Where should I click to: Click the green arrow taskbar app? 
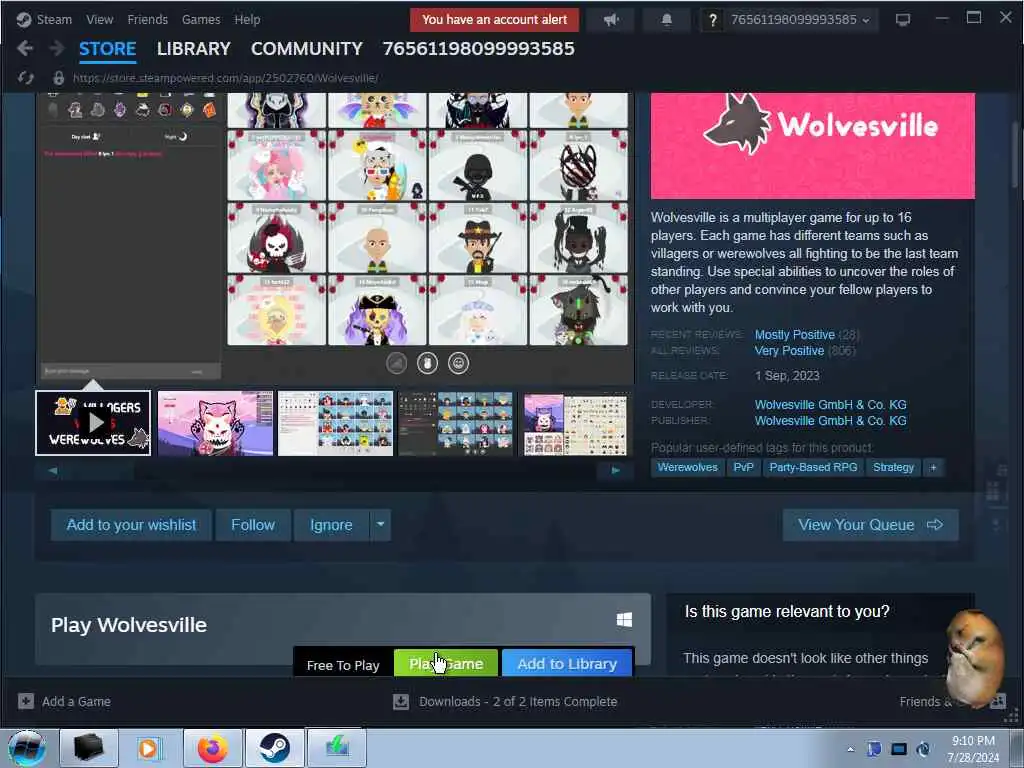click(x=337, y=748)
